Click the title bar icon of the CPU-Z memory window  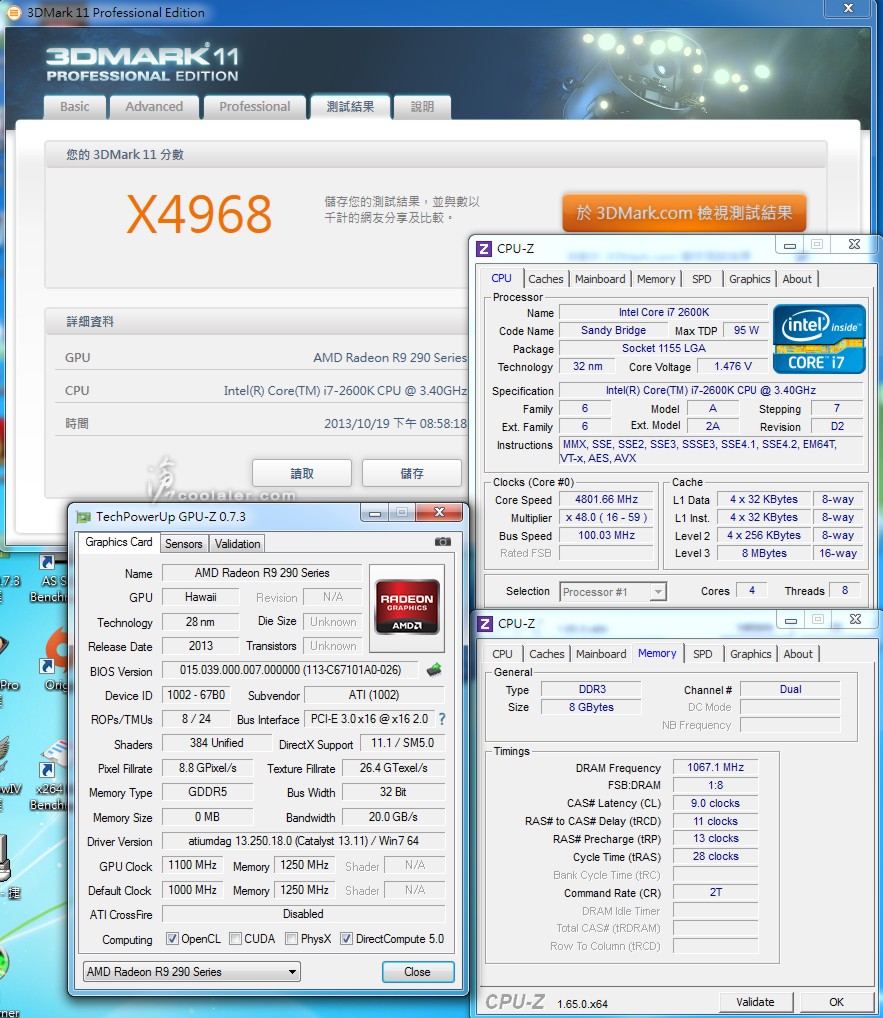point(484,624)
